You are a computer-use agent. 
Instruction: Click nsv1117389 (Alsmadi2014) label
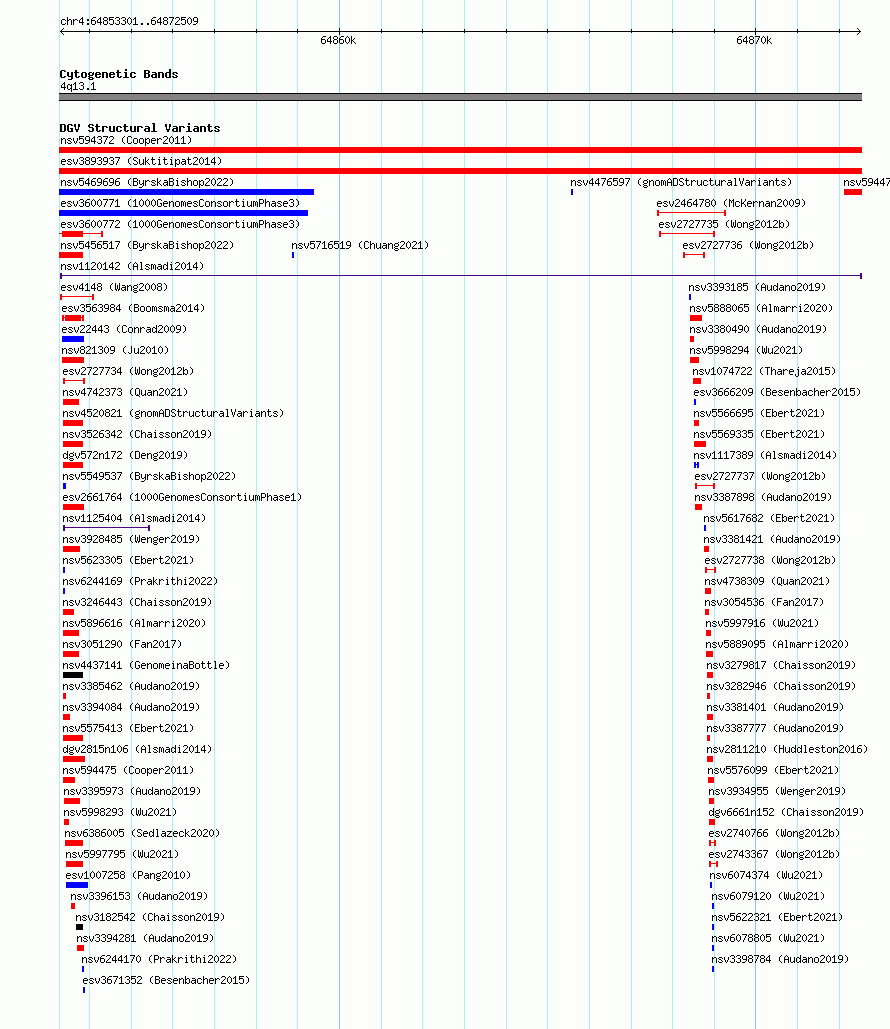(765, 455)
